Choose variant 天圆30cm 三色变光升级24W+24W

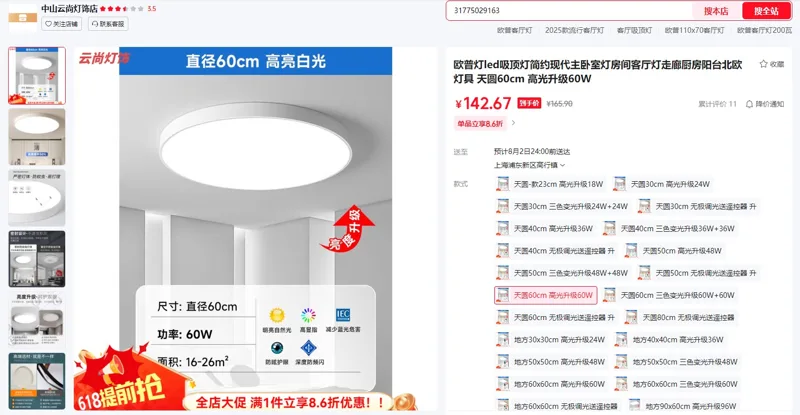(563, 207)
